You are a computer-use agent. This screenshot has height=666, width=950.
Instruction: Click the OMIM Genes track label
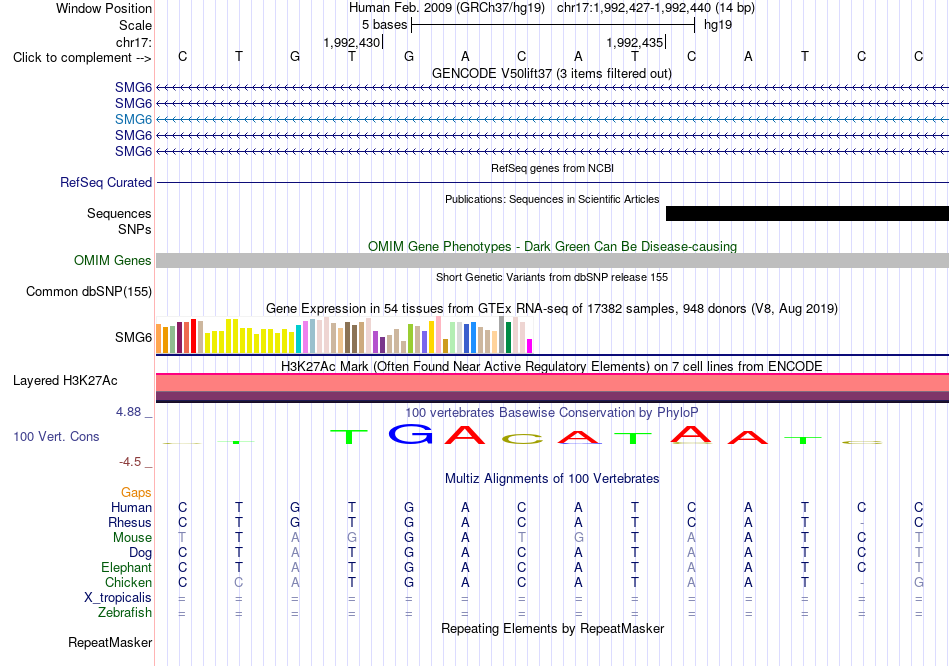pos(113,261)
